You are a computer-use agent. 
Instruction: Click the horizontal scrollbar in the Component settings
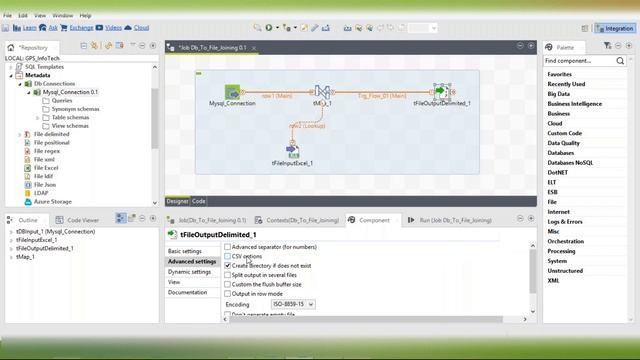(x=365, y=319)
